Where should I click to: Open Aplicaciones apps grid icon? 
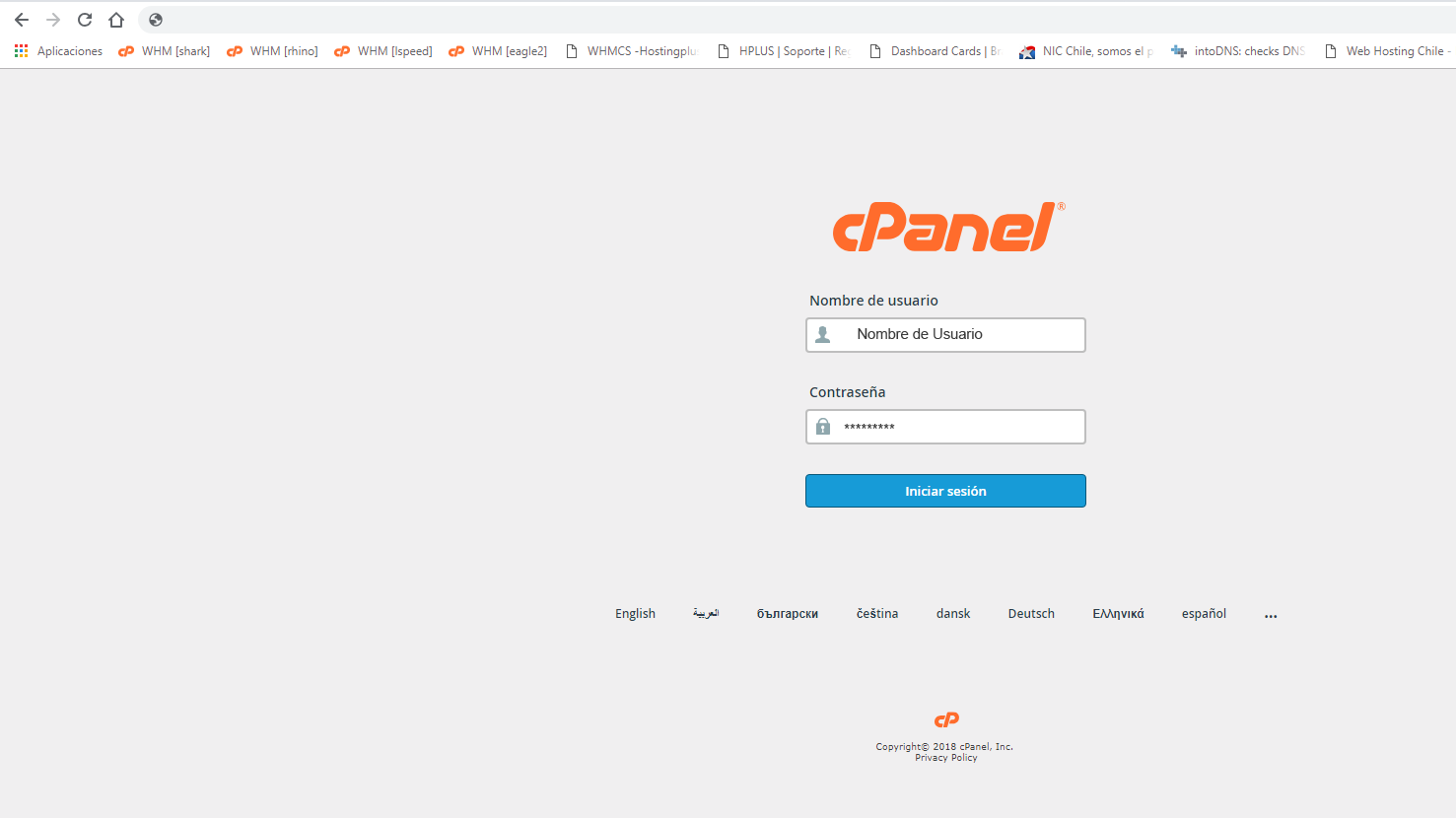point(21,50)
